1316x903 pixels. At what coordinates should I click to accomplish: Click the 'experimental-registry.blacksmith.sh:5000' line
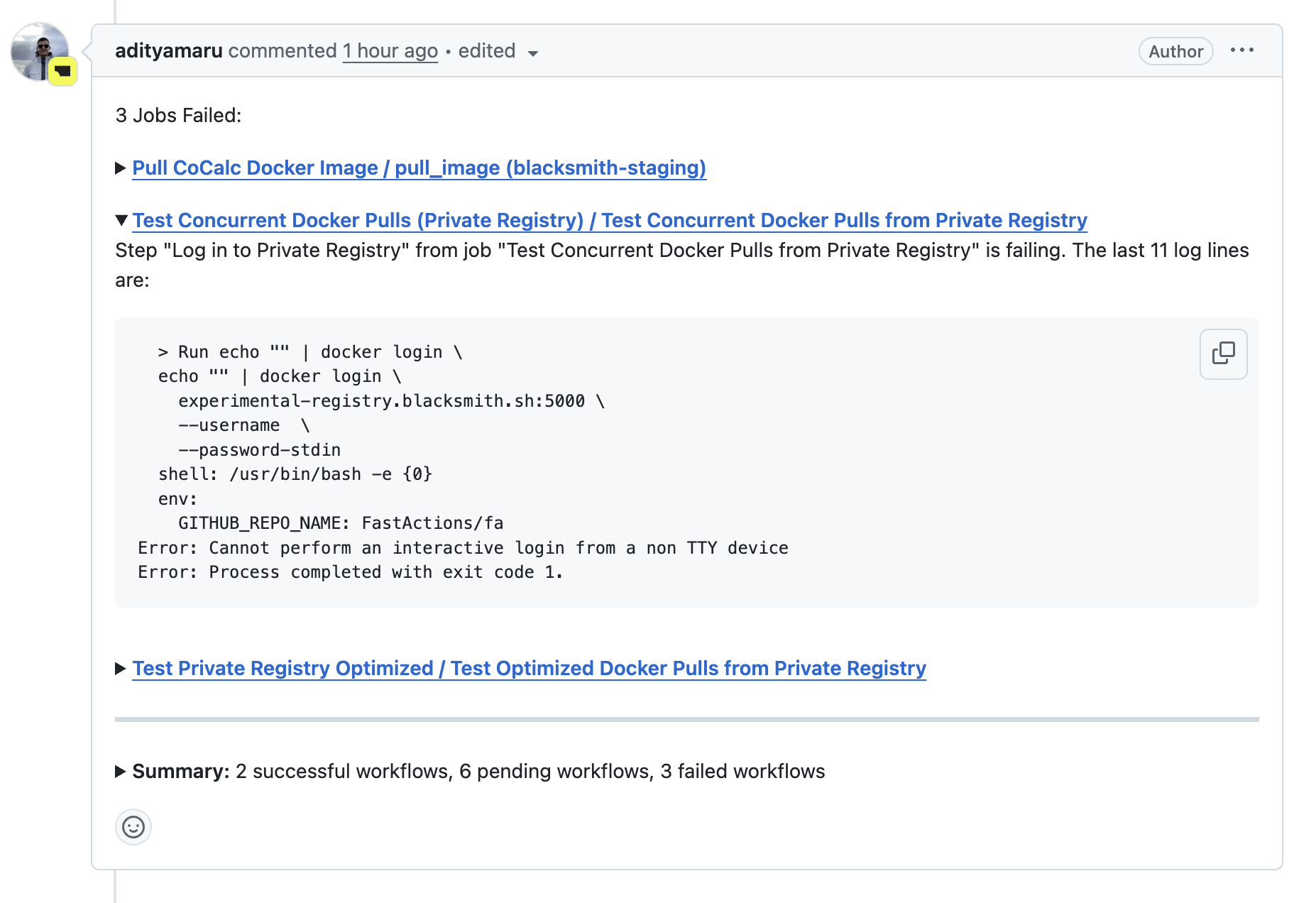pyautogui.click(x=391, y=401)
